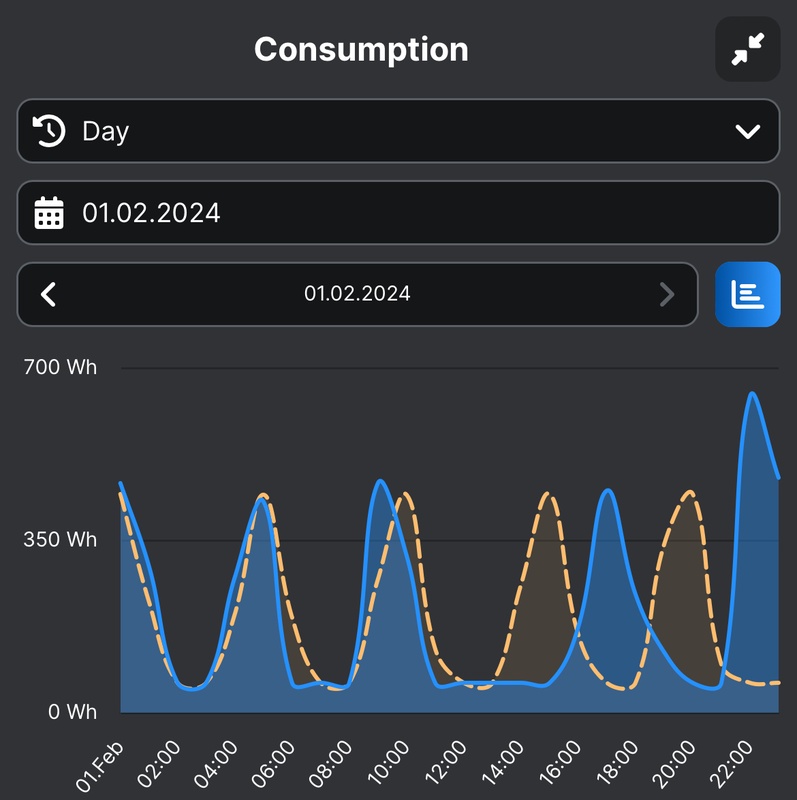Screen dimensions: 797x800
Task: Go to previous day with left chevron
Action: click(x=48, y=294)
